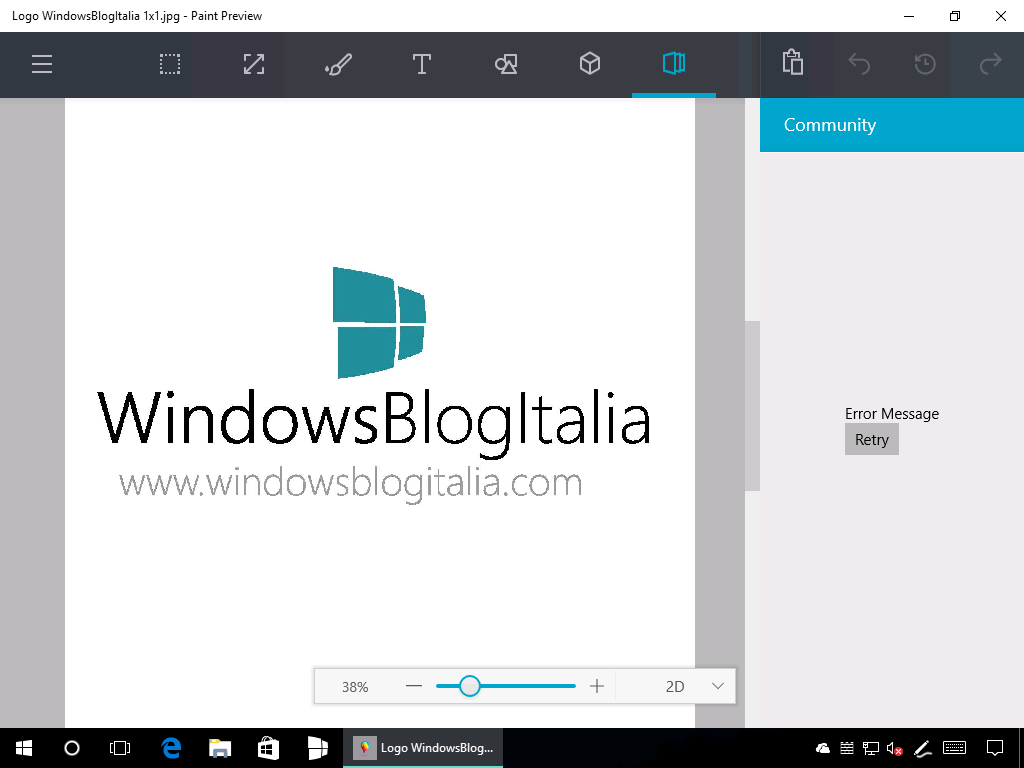Open the Windows Store taskbar icon
The height and width of the screenshot is (768, 1024).
[x=268, y=748]
